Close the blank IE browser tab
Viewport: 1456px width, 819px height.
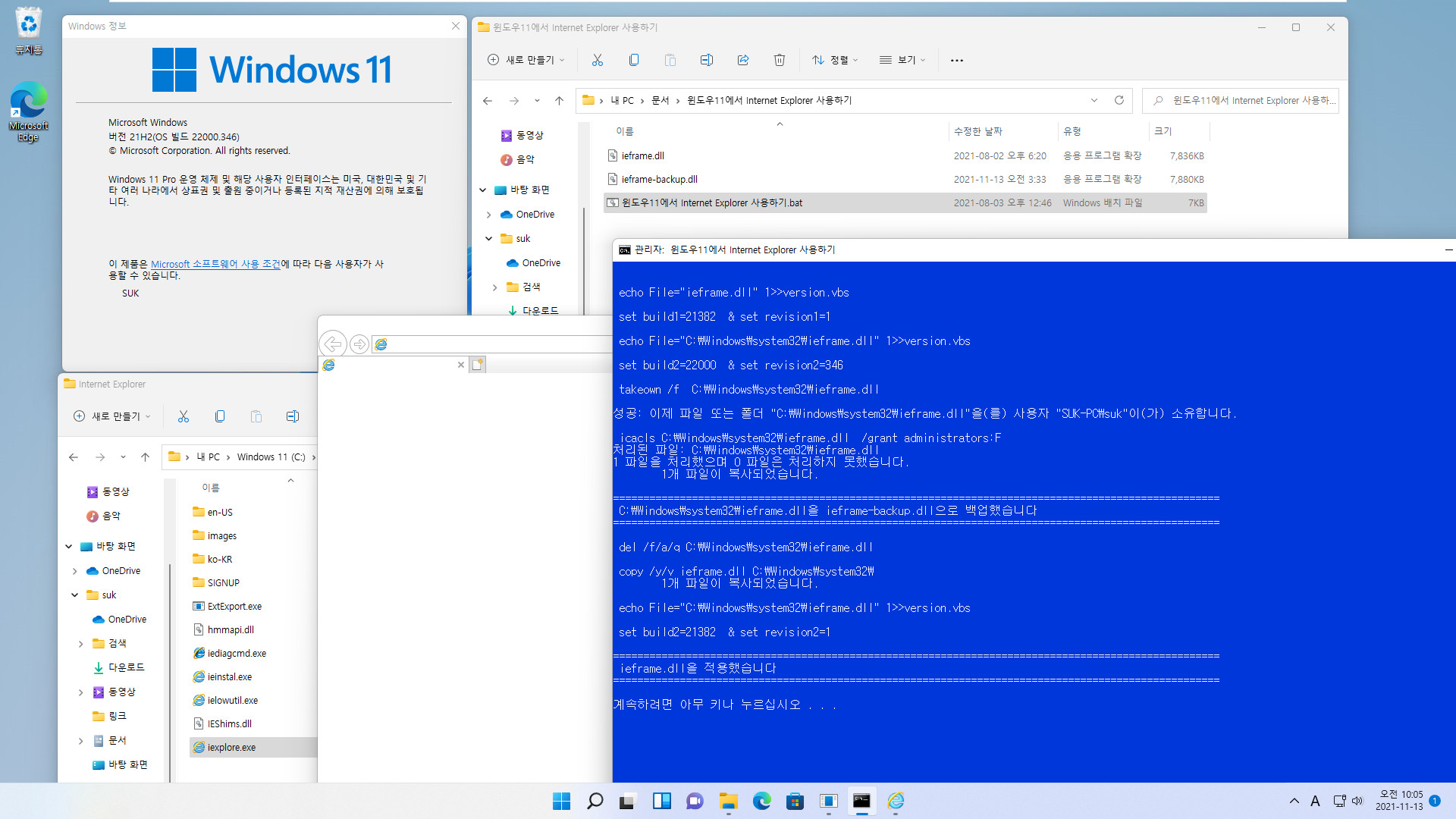coord(461,365)
